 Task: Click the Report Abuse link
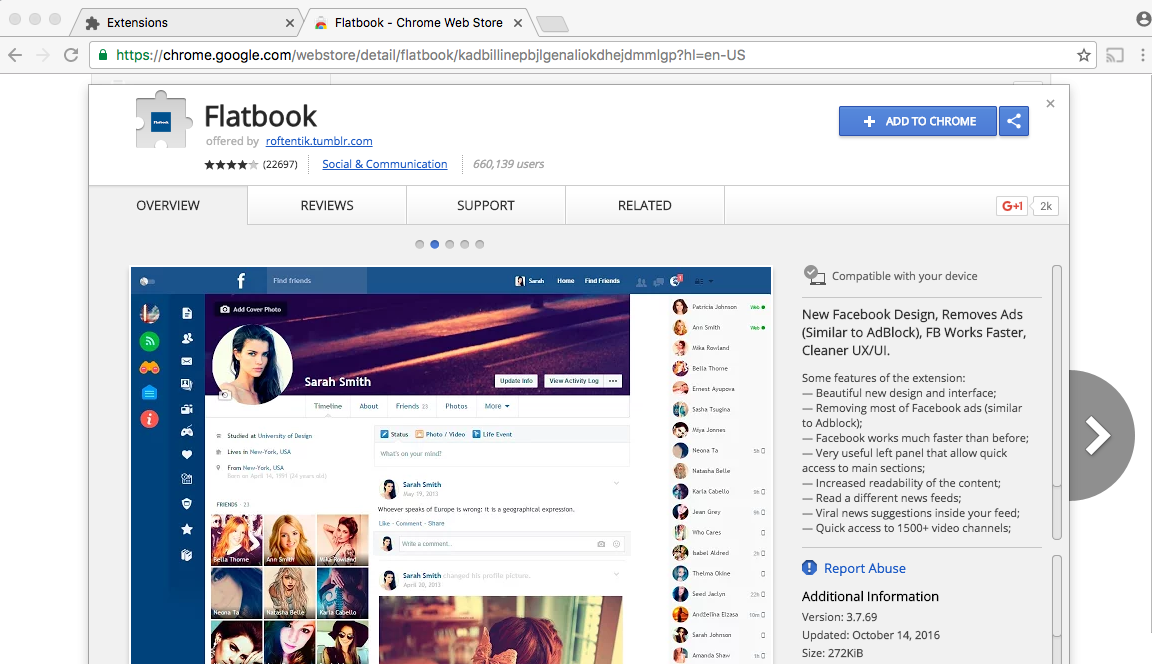coord(865,569)
